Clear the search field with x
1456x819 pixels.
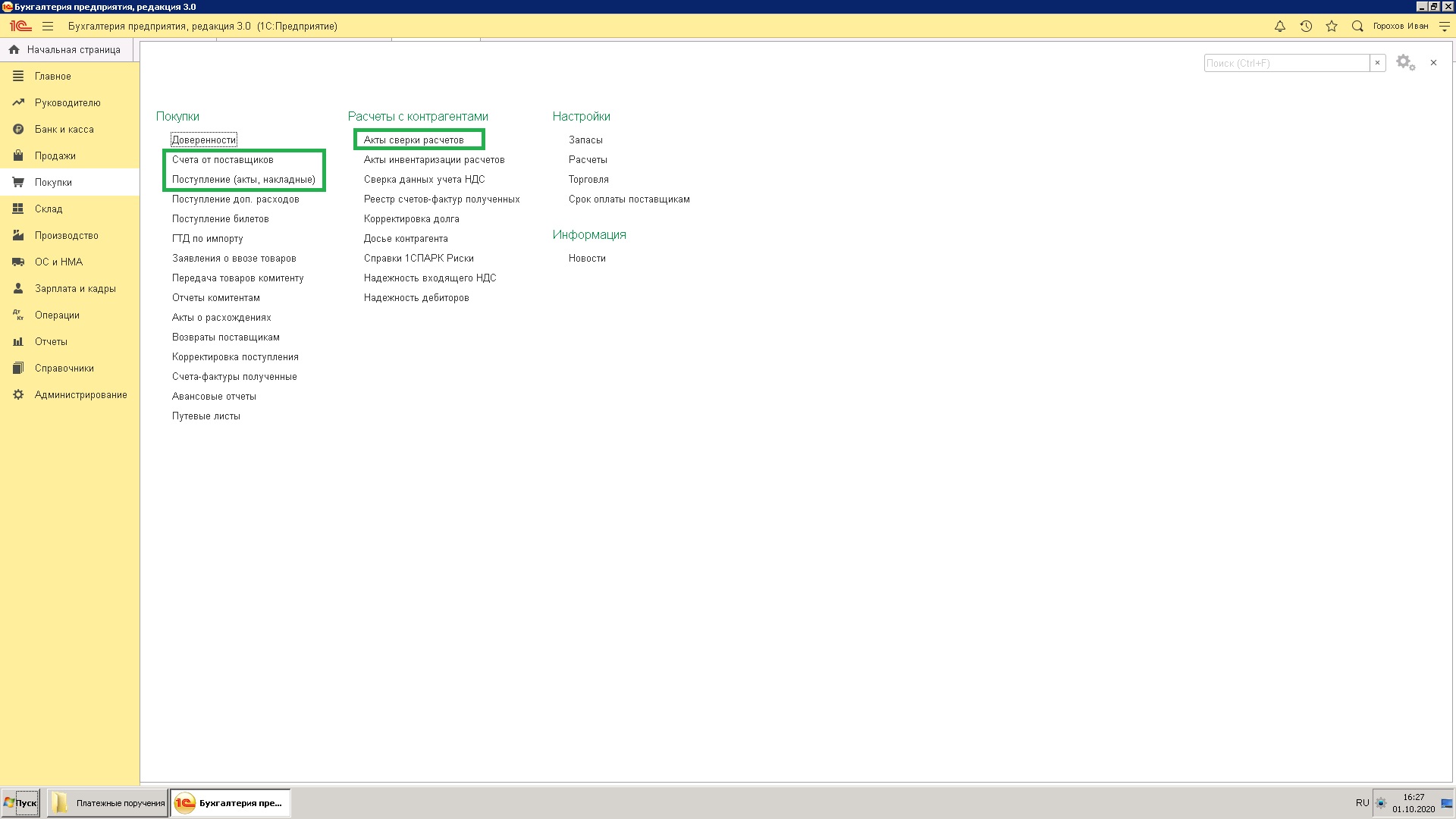[1378, 63]
